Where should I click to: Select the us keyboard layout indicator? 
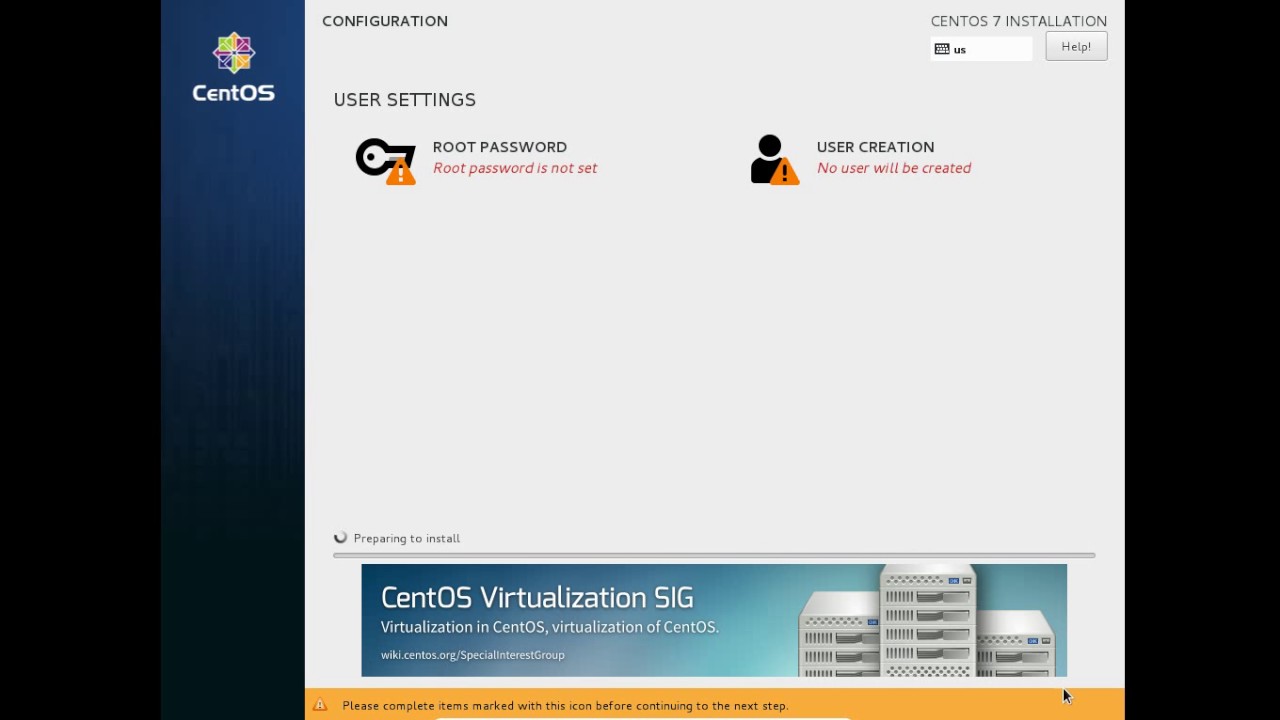tap(981, 49)
